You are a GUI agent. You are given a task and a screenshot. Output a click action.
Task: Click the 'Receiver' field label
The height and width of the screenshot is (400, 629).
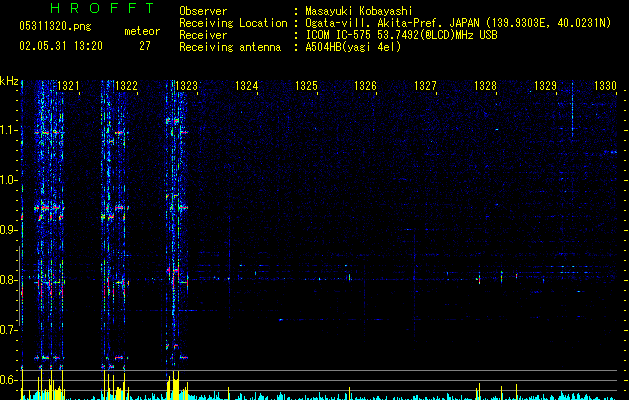click(x=203, y=35)
